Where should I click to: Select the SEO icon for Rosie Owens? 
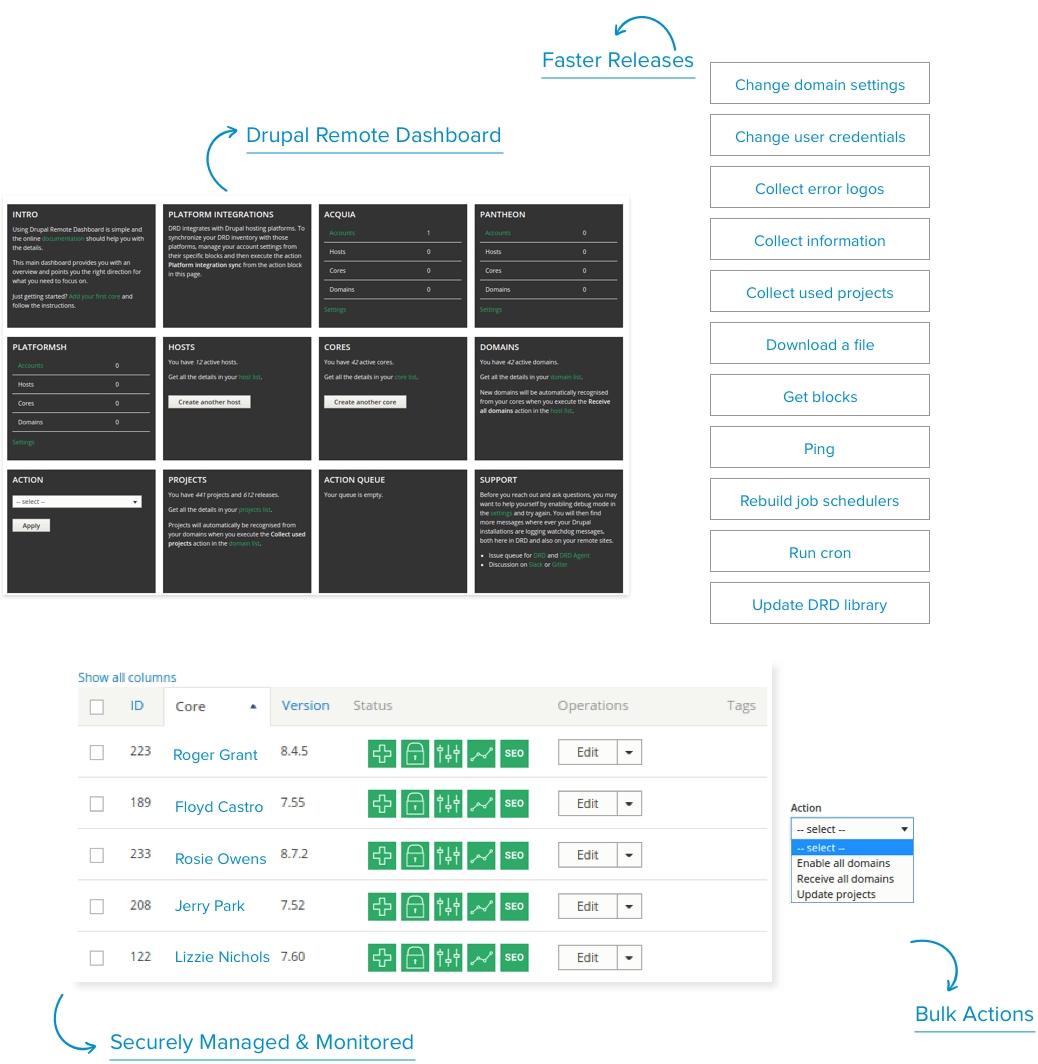[514, 855]
